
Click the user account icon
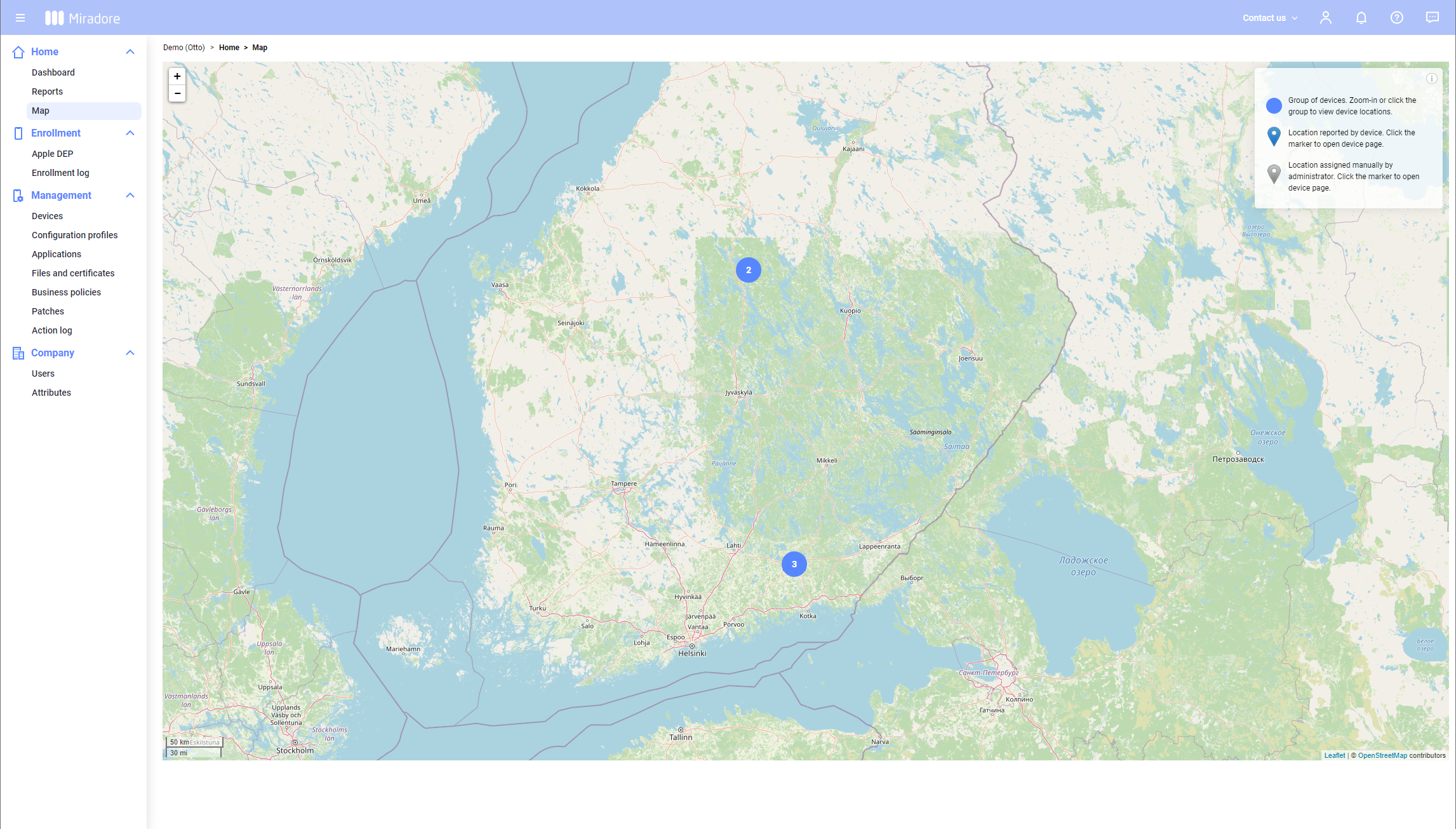pos(1326,18)
